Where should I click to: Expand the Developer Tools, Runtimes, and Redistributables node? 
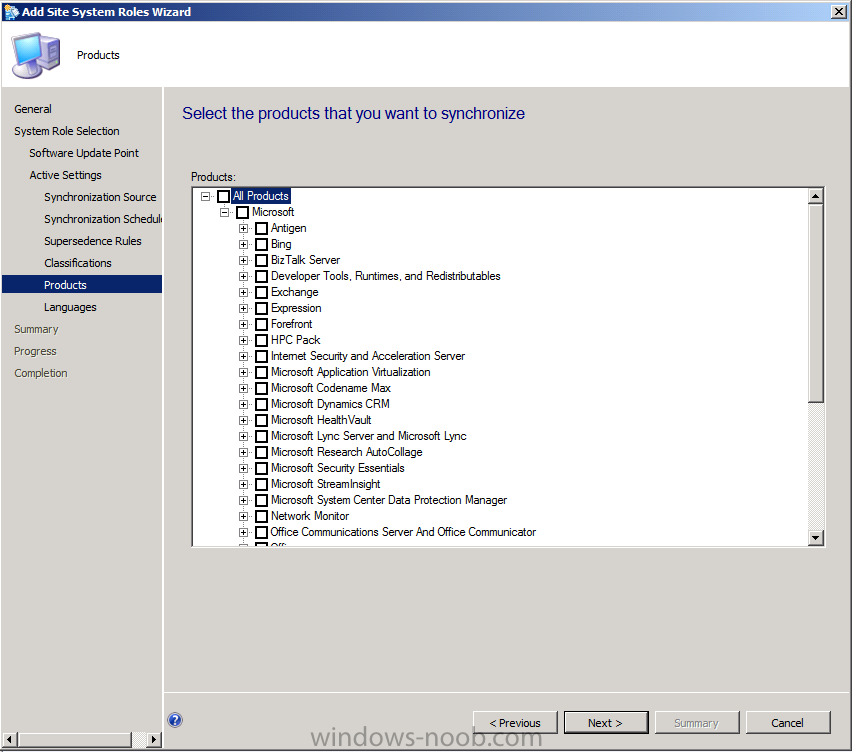tap(243, 276)
